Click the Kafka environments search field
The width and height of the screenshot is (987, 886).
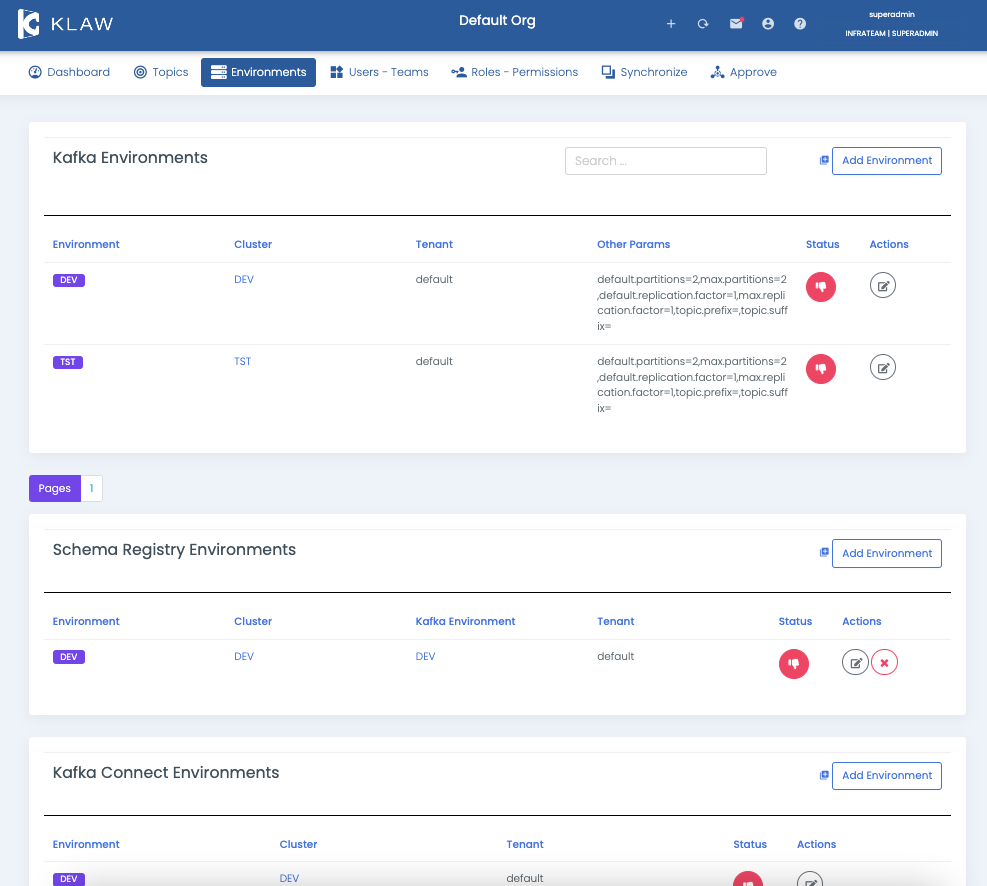click(x=665, y=161)
